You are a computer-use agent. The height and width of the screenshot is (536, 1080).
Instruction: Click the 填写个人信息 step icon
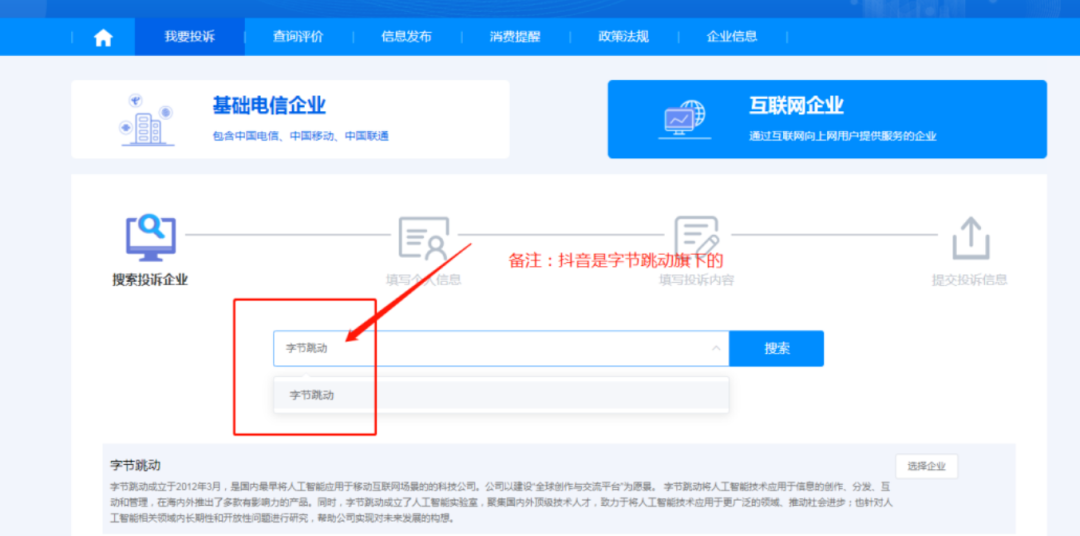[424, 238]
